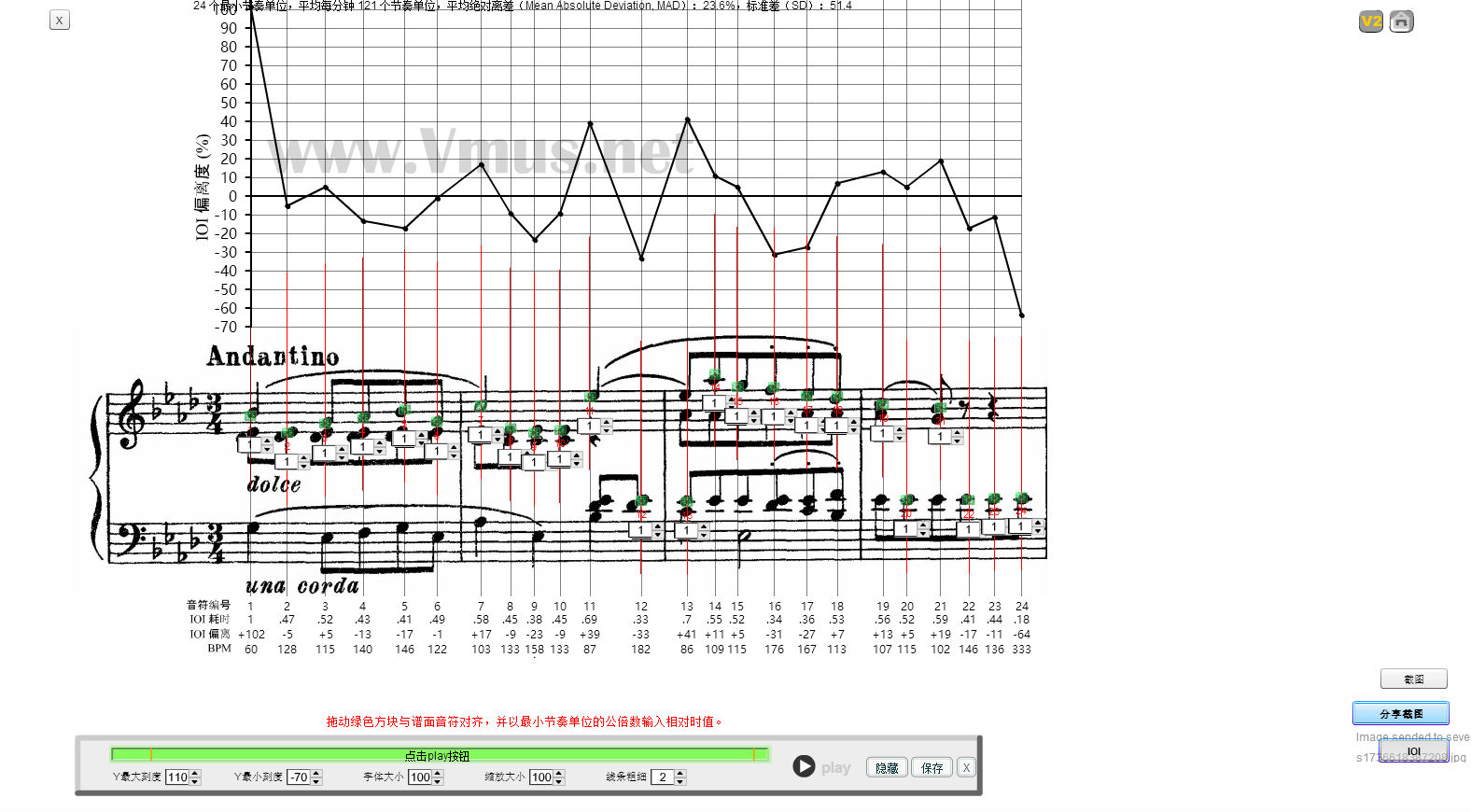Click the Y最大刻度 value field

coord(177,777)
